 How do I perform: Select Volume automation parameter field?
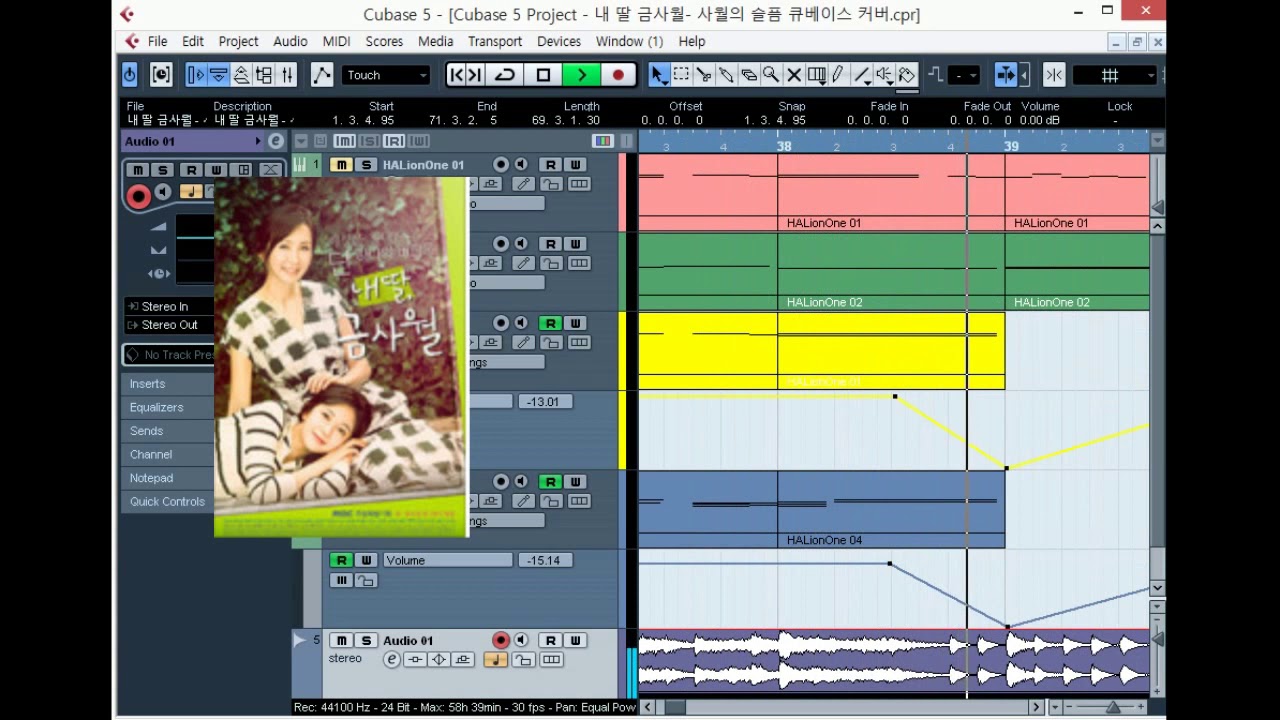point(447,561)
